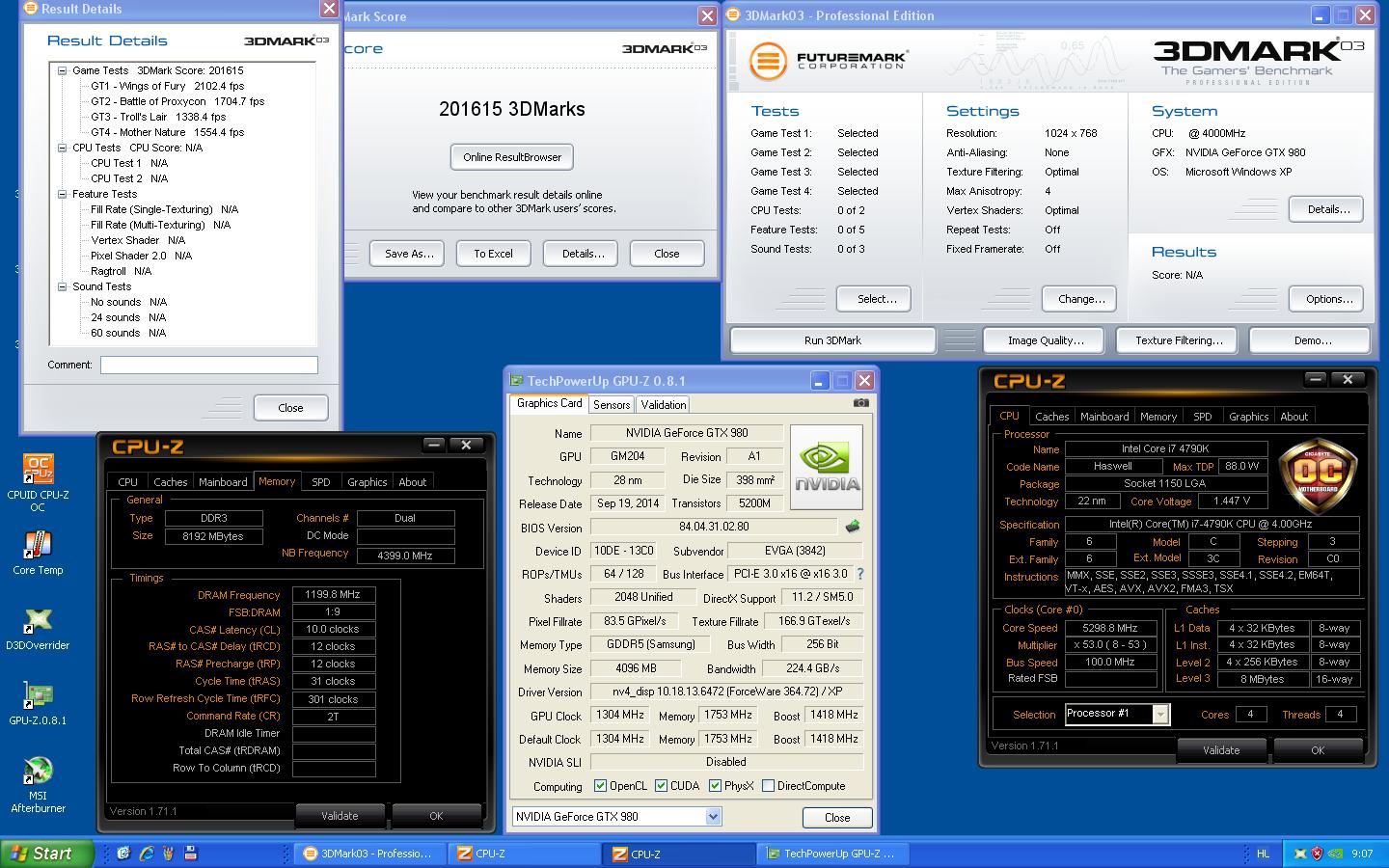The width and height of the screenshot is (1389, 868).
Task: Click the Texture Filtering... button
Action: point(1179,340)
